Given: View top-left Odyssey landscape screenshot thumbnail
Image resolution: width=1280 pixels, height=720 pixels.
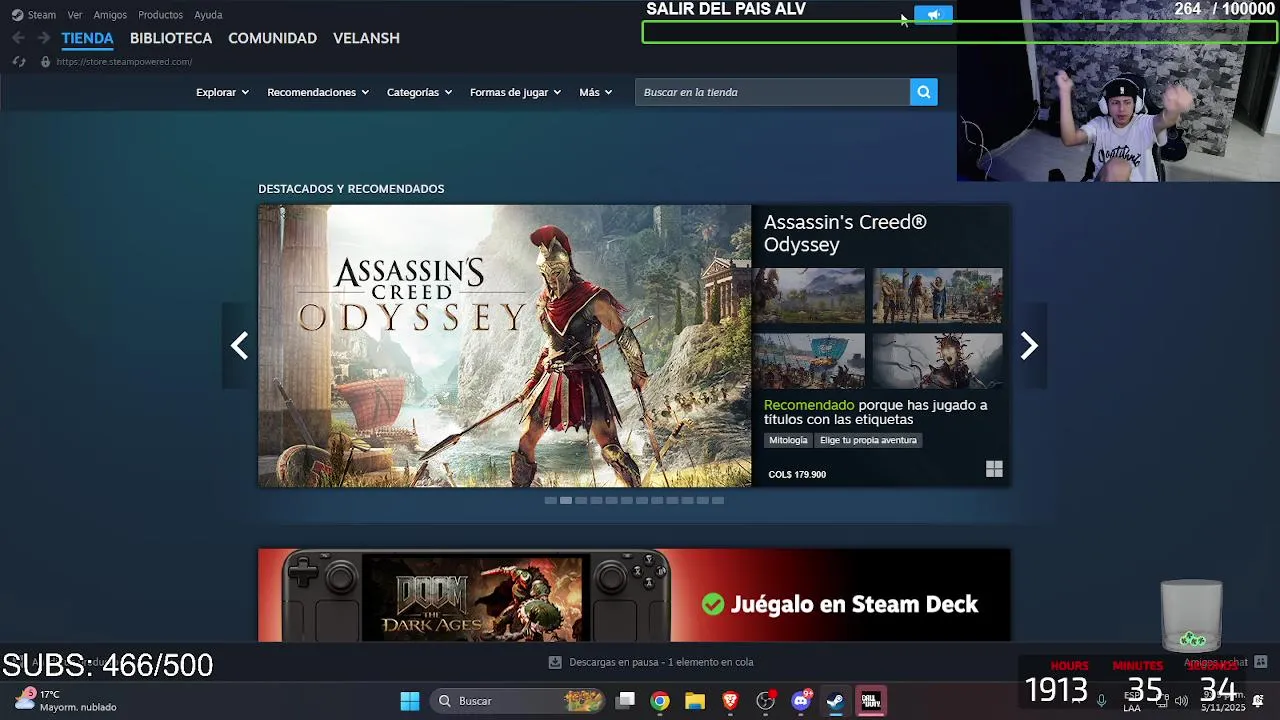Looking at the screenshot, I should [809, 296].
